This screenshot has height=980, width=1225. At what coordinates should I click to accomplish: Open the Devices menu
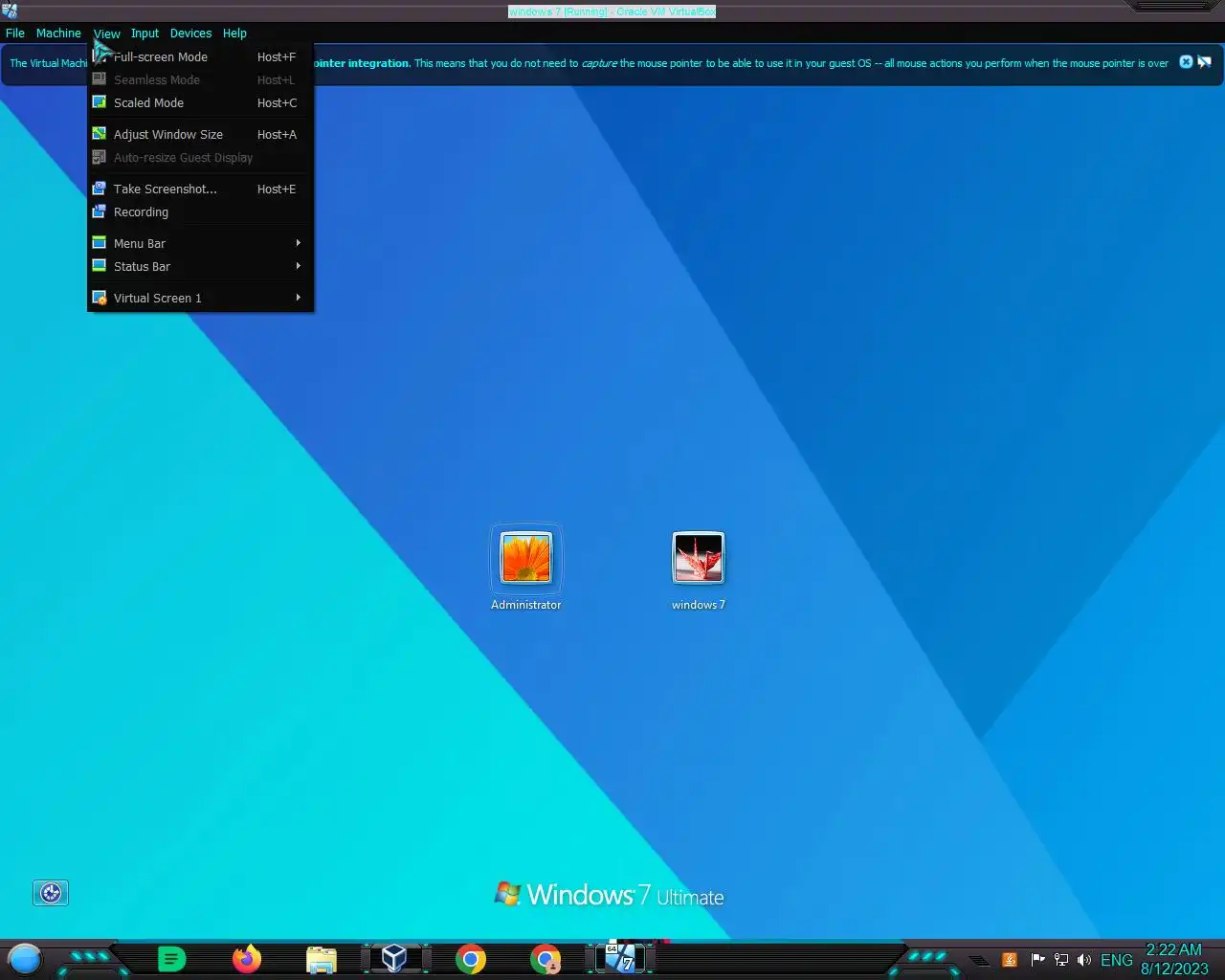190,33
